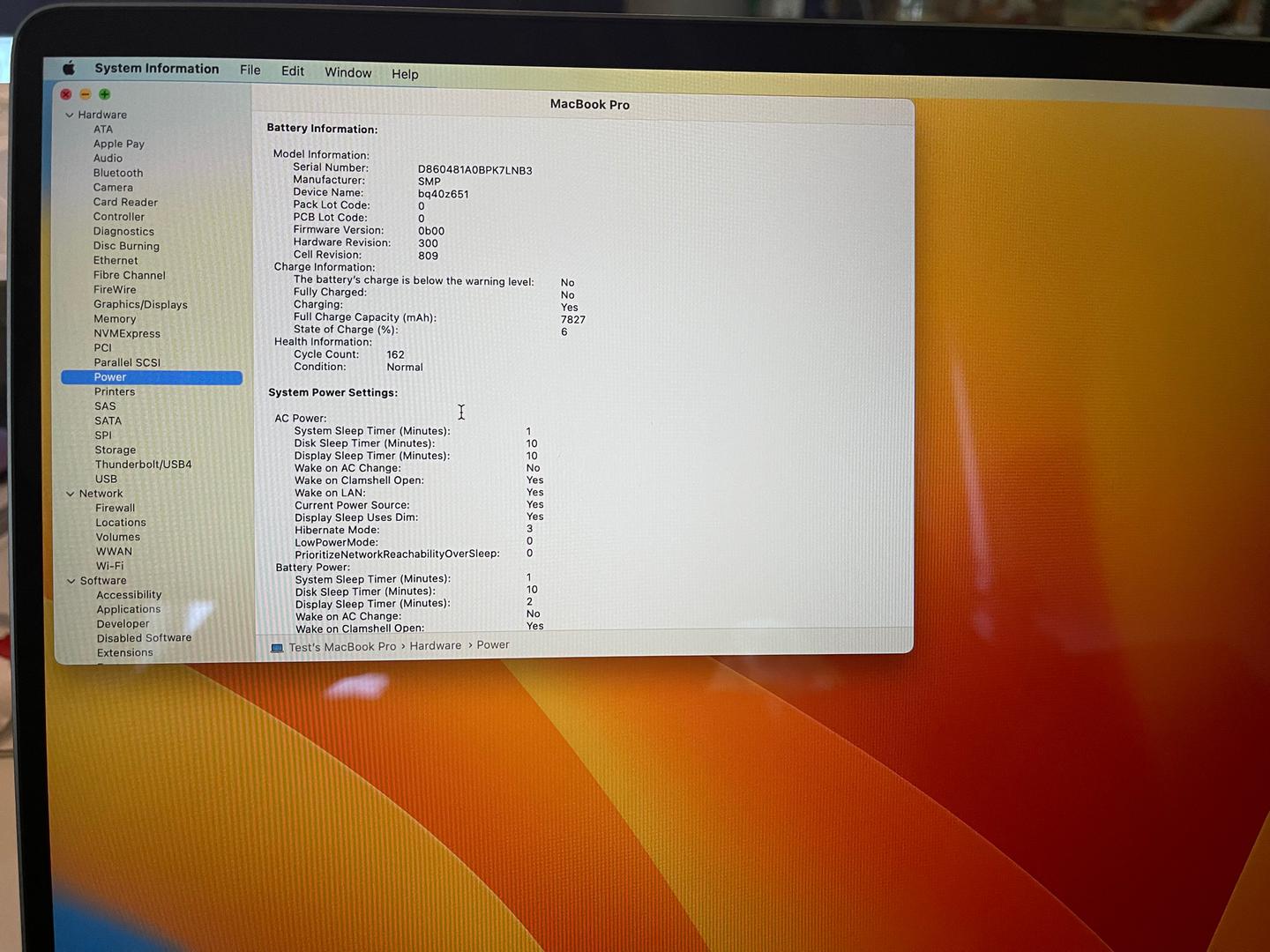Select Disc Burning in the sidebar
This screenshot has height=952, width=1270.
point(127,246)
